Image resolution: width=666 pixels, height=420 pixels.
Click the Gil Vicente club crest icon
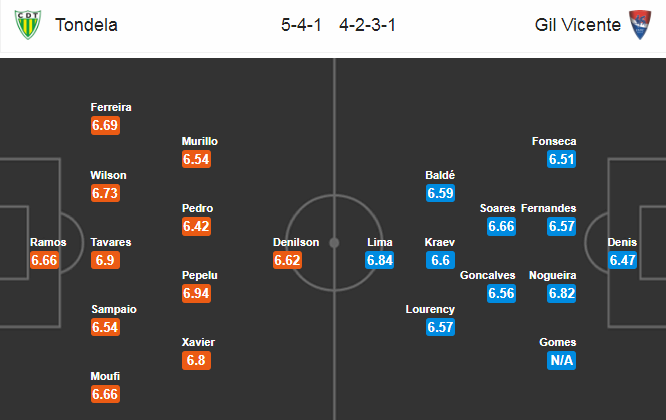(x=640, y=25)
